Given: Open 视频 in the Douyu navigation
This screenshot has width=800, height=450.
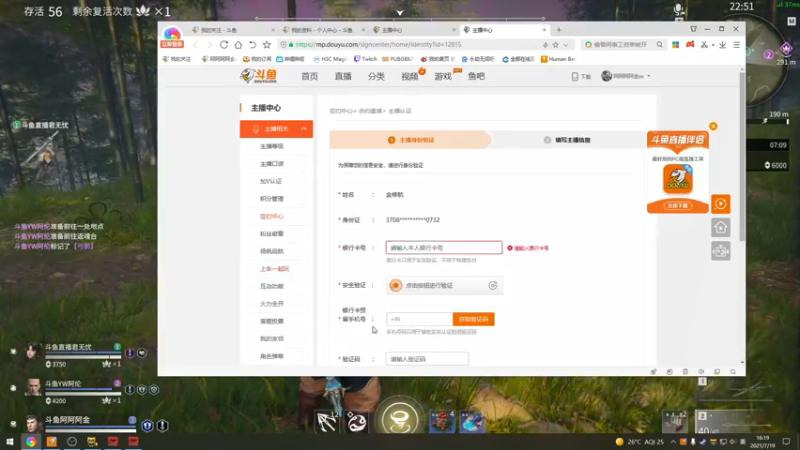Looking at the screenshot, I should [410, 77].
